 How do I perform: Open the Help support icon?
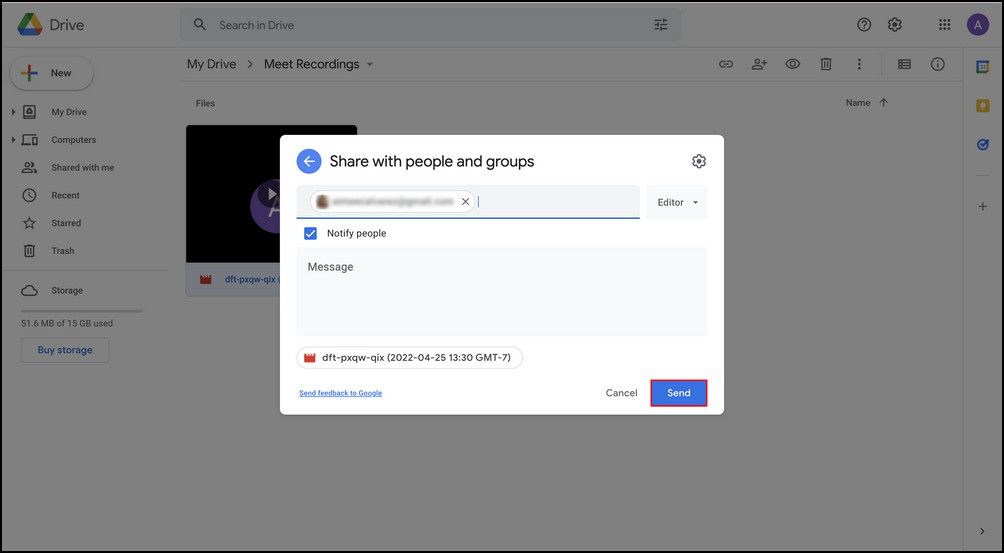864,25
